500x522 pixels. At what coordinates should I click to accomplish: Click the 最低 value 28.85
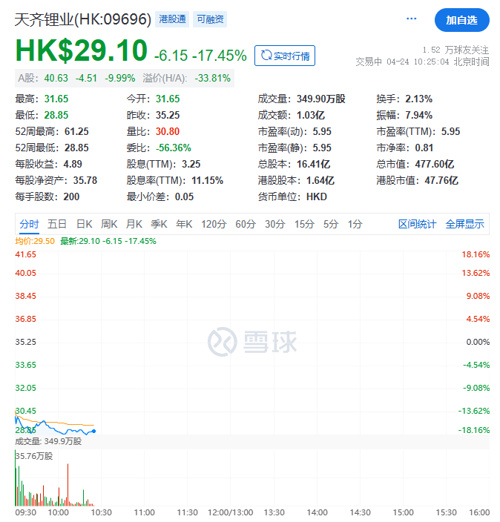point(56,115)
